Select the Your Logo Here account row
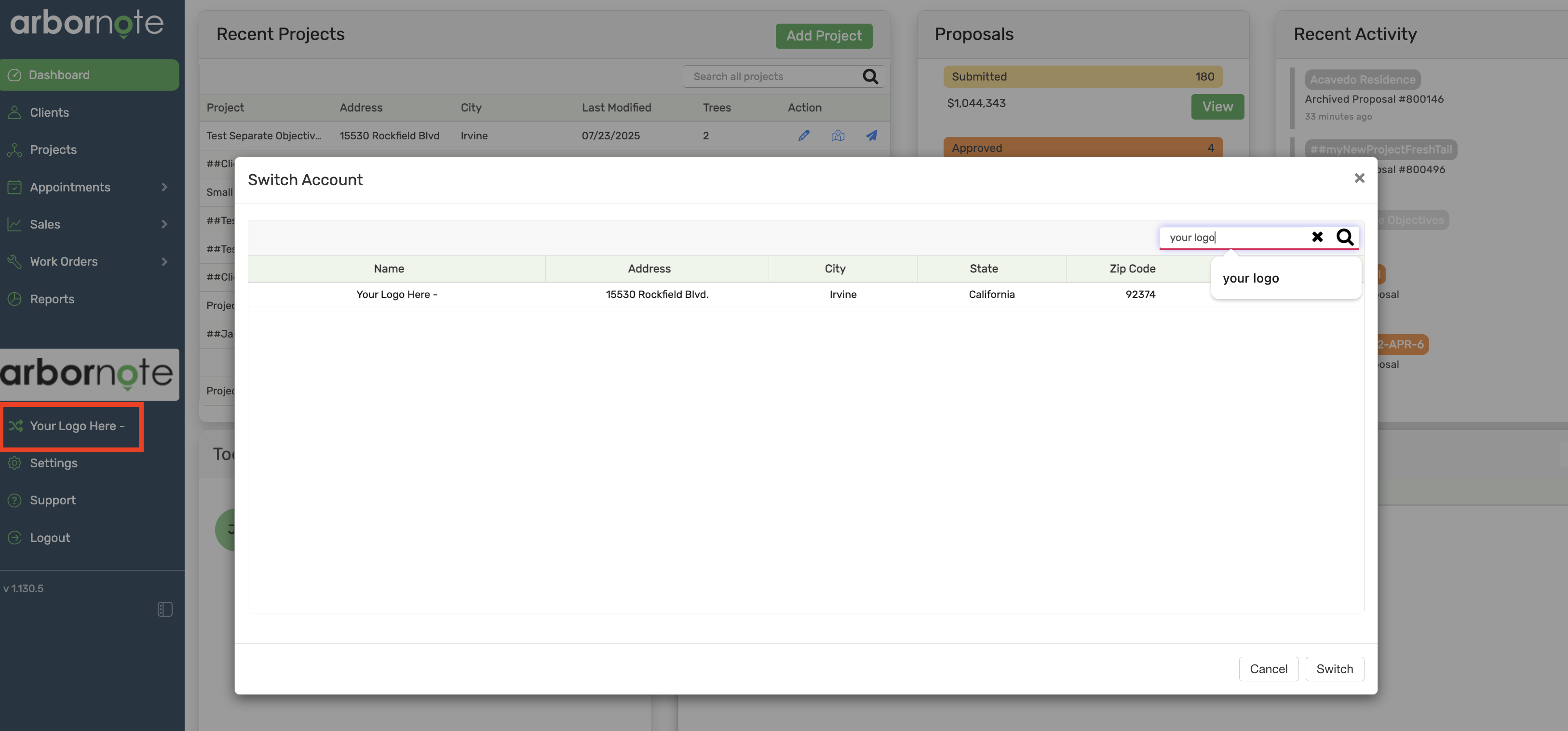Image resolution: width=1568 pixels, height=731 pixels. click(x=657, y=295)
